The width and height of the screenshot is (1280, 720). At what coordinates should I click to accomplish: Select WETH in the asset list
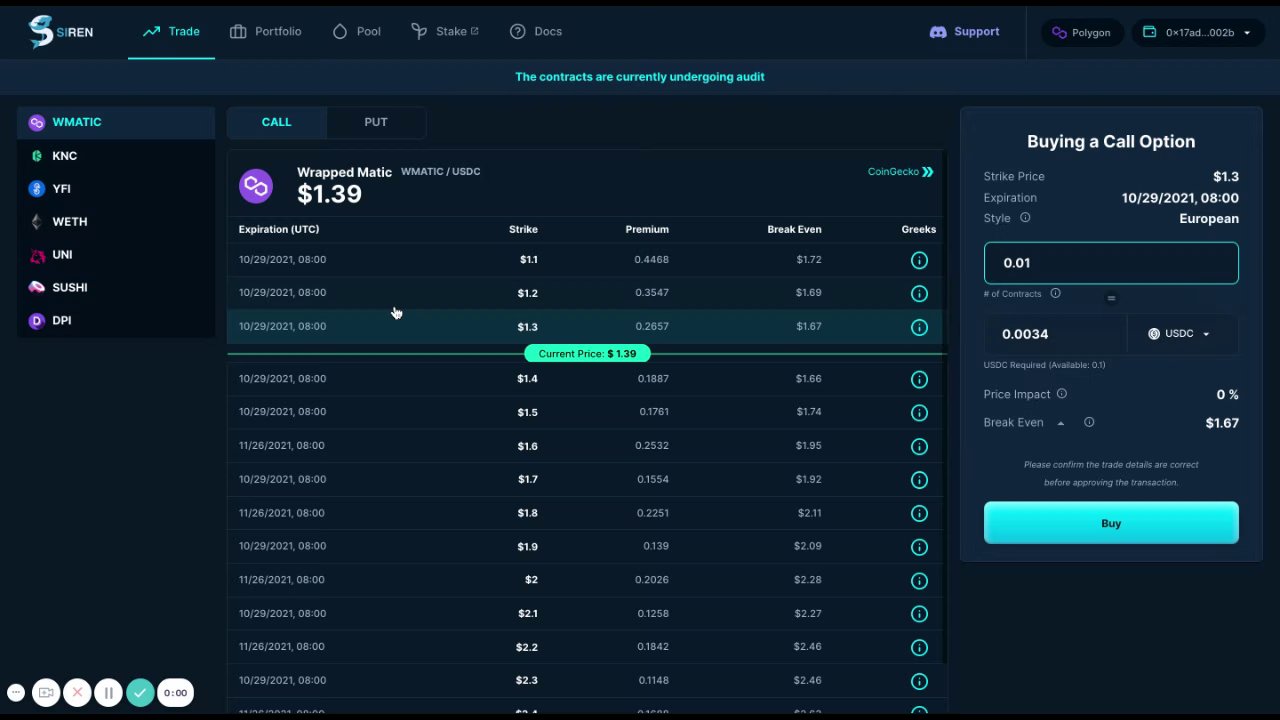[116, 222]
